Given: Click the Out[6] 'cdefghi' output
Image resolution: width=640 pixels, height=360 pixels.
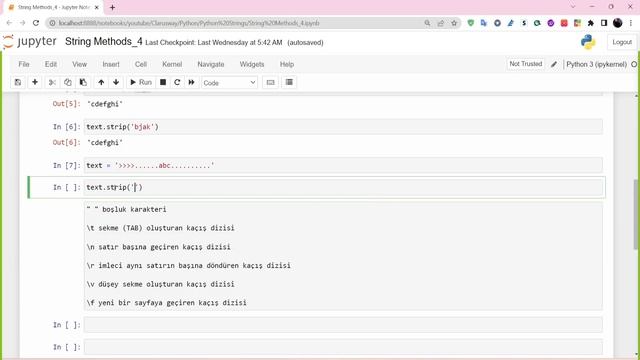Looking at the screenshot, I should pyautogui.click(x=105, y=142).
